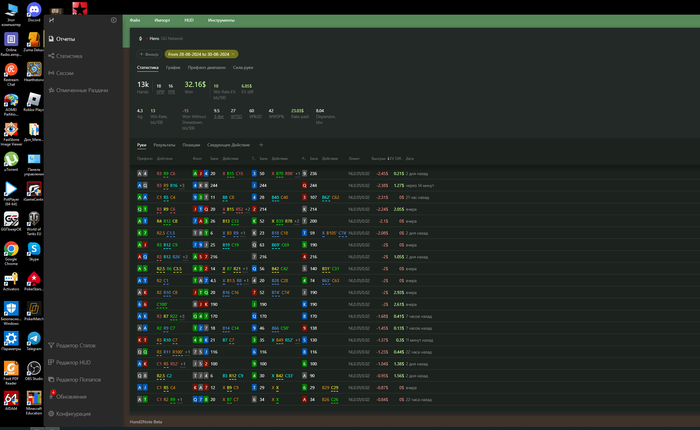Open the Инструменты menu
The image size is (700, 430).
[221, 20]
